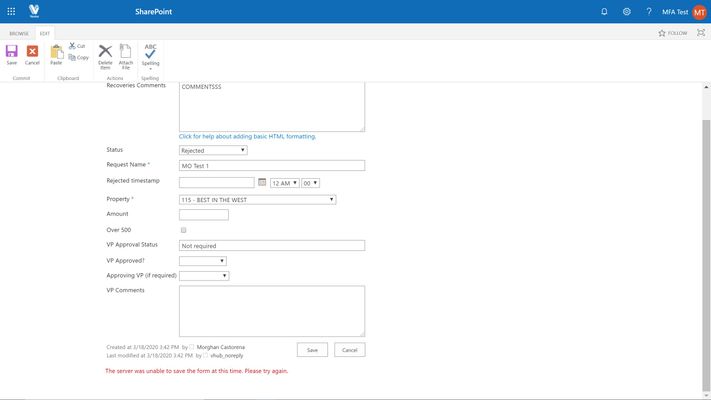The image size is (711, 400).
Task: Focus the VP Comments text area
Action: (x=272, y=311)
